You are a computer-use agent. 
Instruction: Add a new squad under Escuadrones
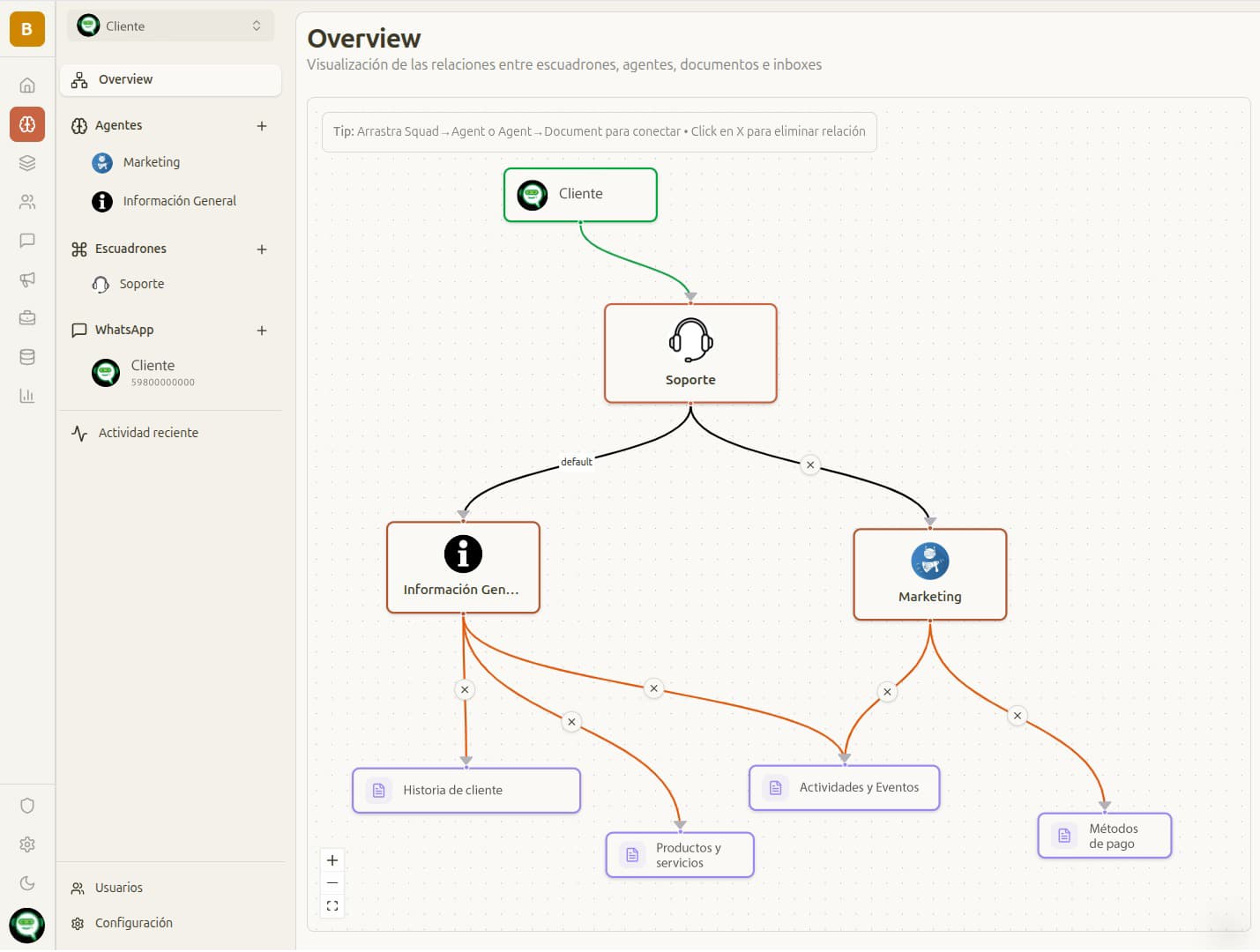[262, 249]
